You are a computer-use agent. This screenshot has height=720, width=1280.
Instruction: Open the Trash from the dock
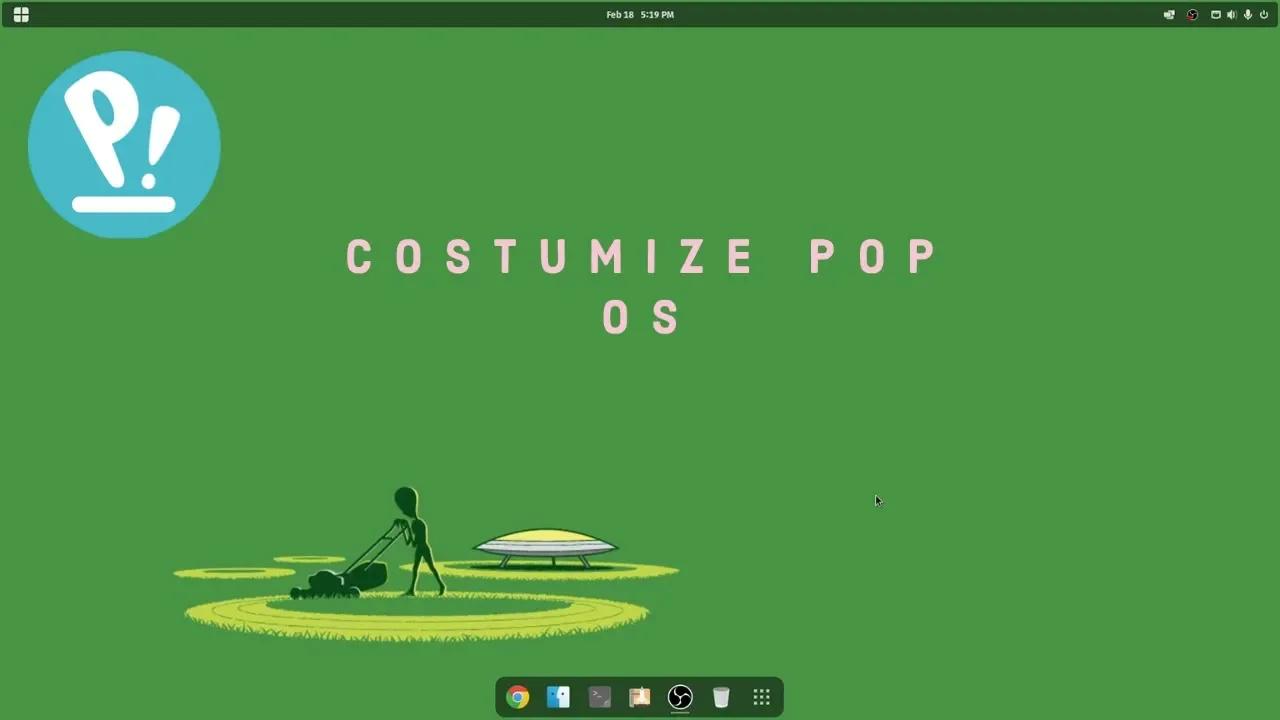[721, 697]
